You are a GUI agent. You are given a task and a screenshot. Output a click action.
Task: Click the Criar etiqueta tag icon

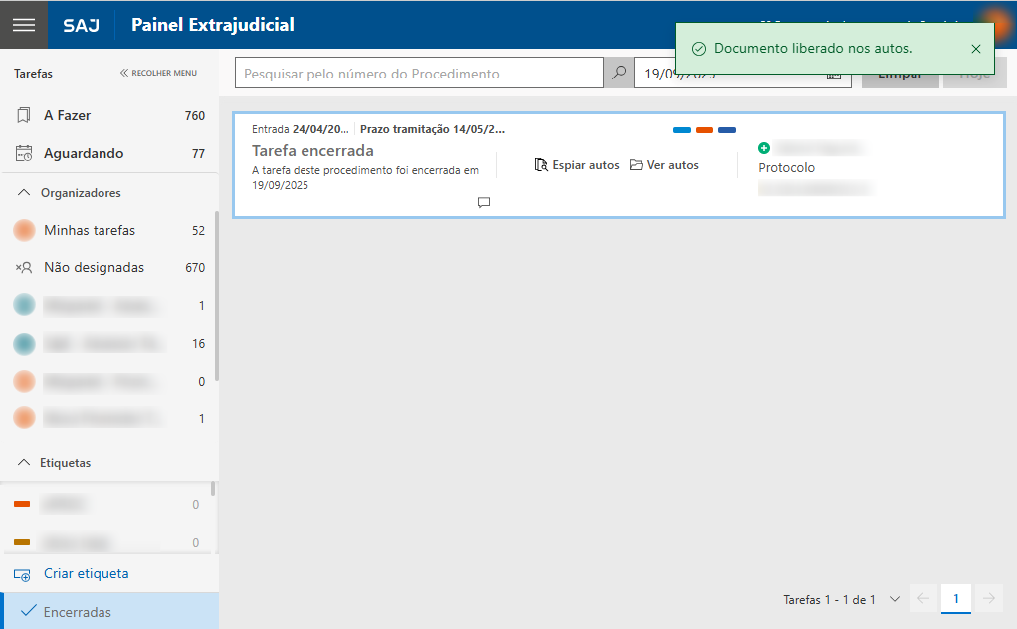point(23,575)
